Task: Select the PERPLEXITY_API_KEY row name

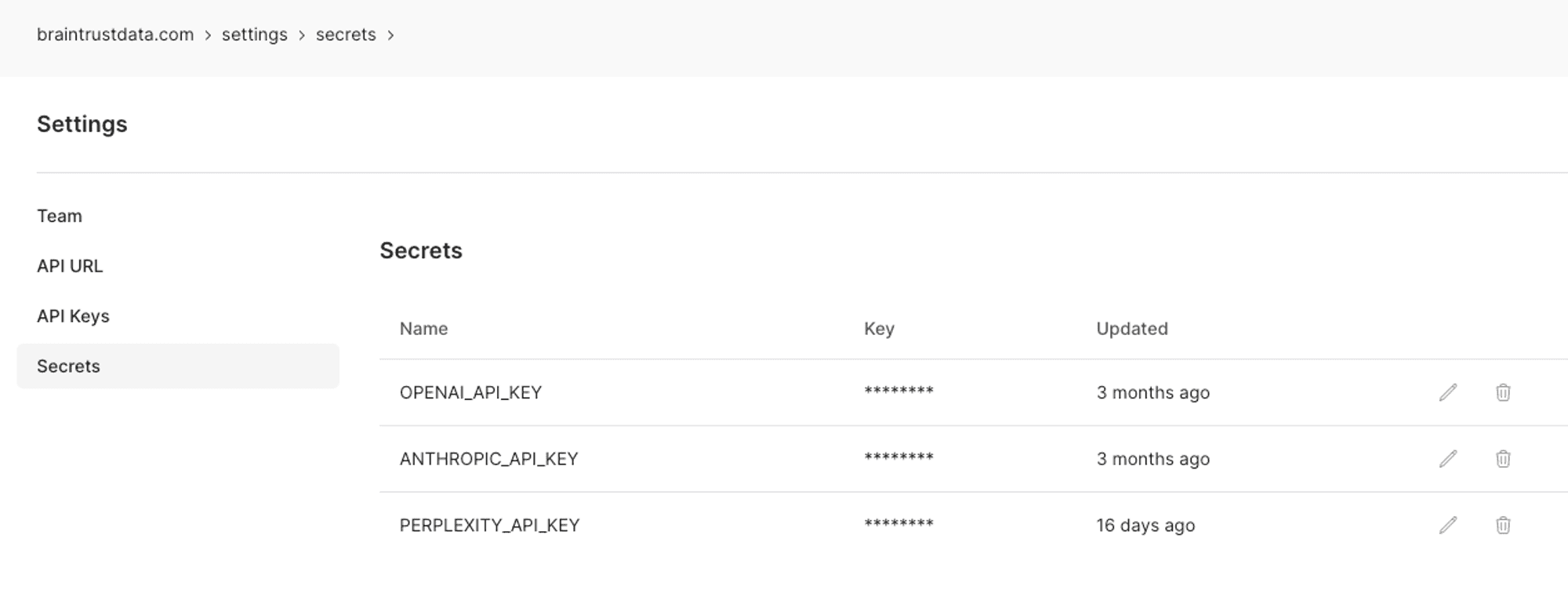Action: point(489,525)
